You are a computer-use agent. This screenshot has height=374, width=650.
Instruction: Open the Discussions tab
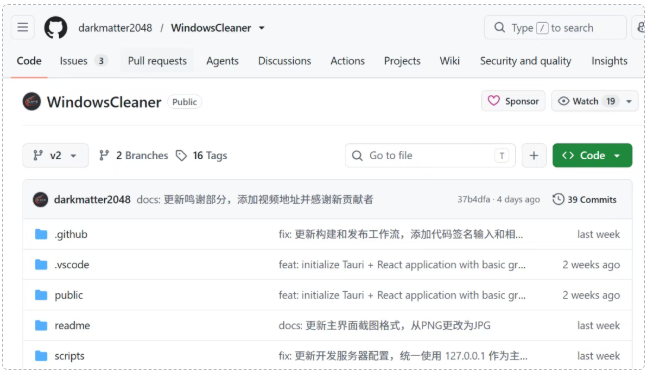(x=284, y=61)
